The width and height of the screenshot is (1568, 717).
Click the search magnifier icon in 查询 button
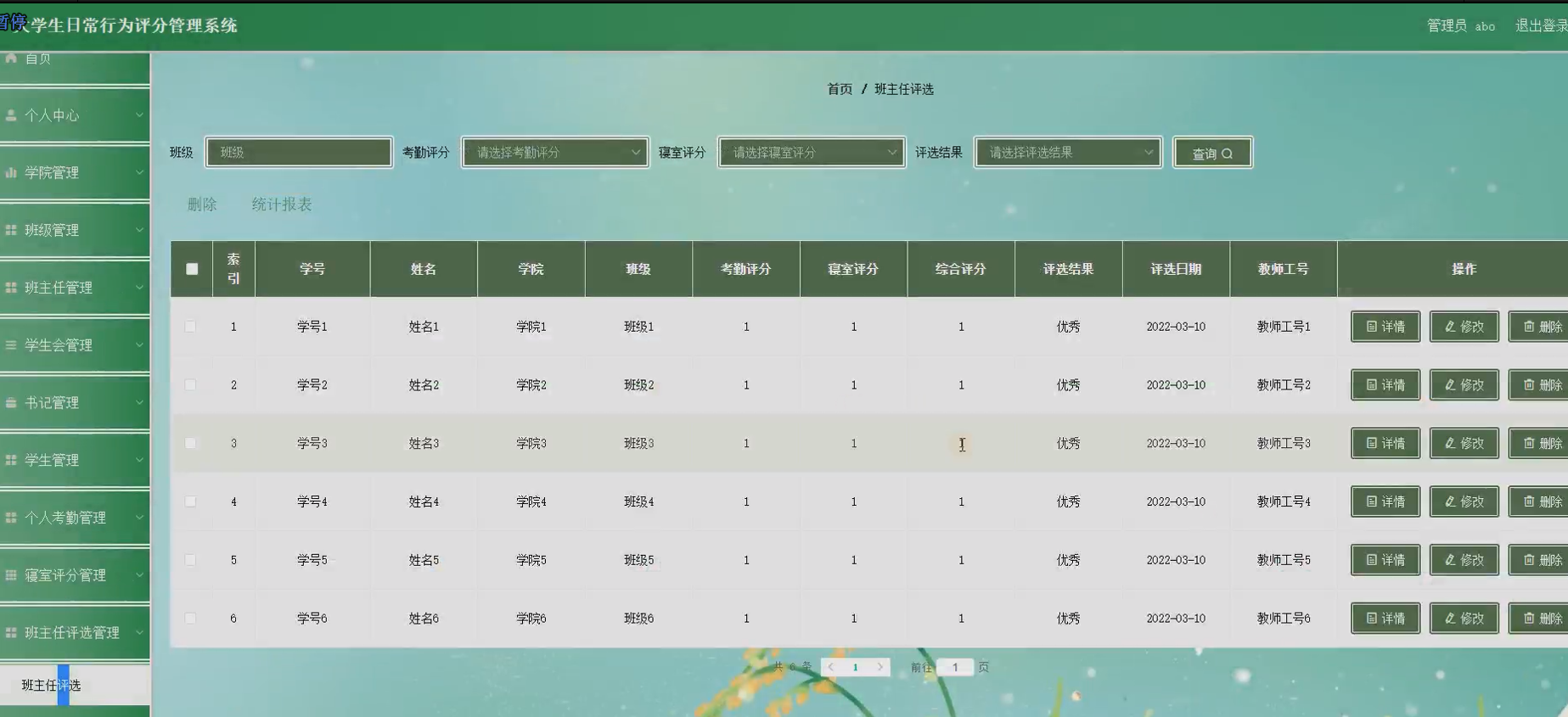click(x=1227, y=154)
